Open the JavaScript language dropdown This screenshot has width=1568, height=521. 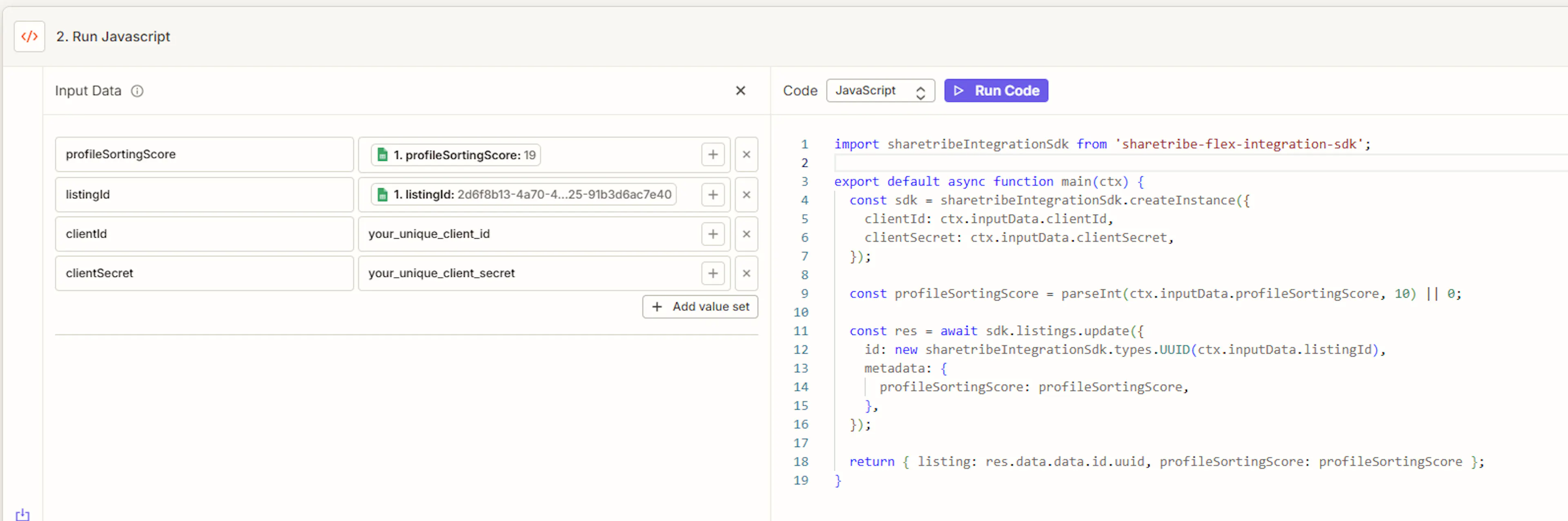[880, 91]
